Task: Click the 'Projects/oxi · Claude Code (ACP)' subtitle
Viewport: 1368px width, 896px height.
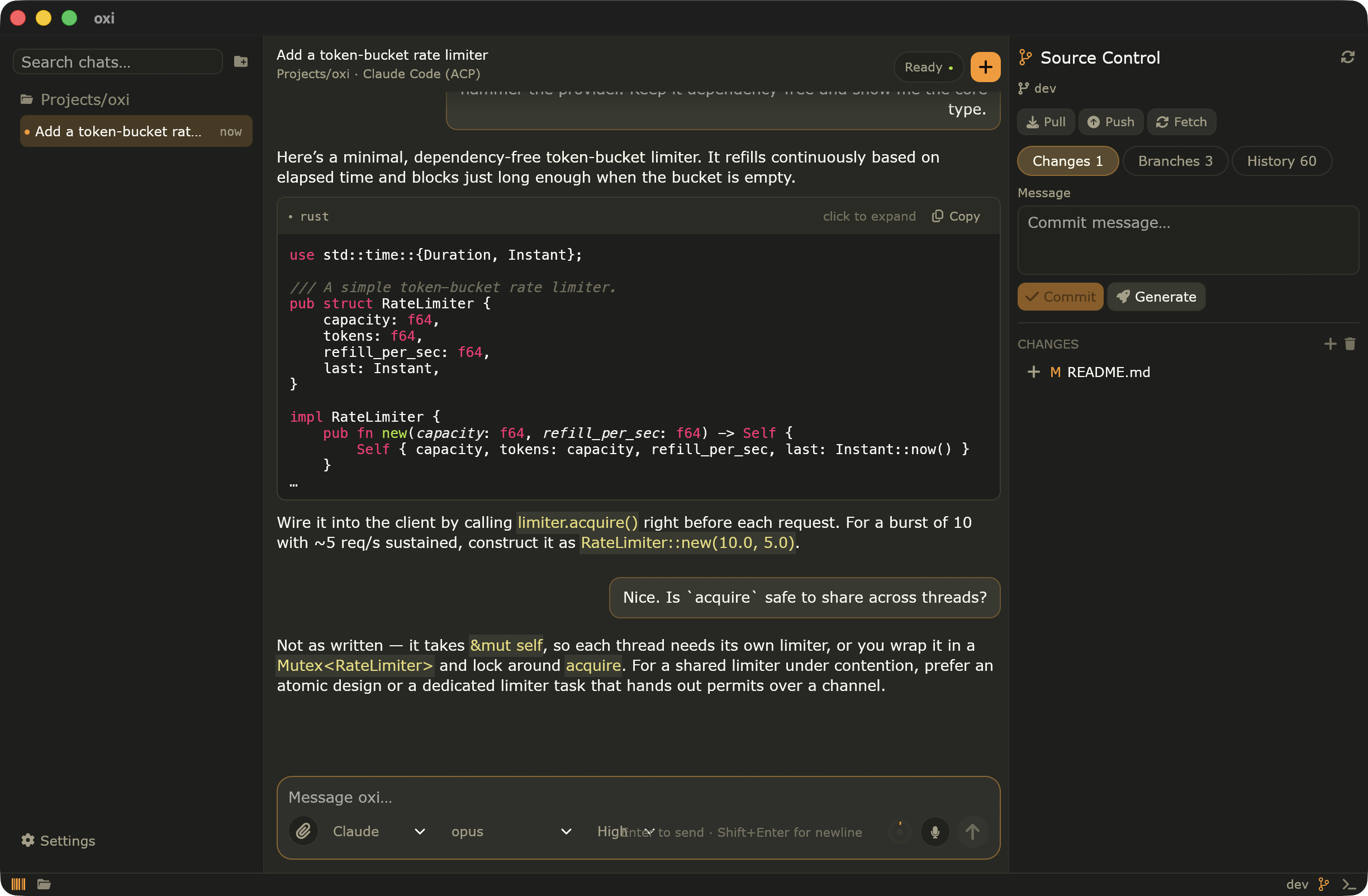Action: (x=378, y=74)
